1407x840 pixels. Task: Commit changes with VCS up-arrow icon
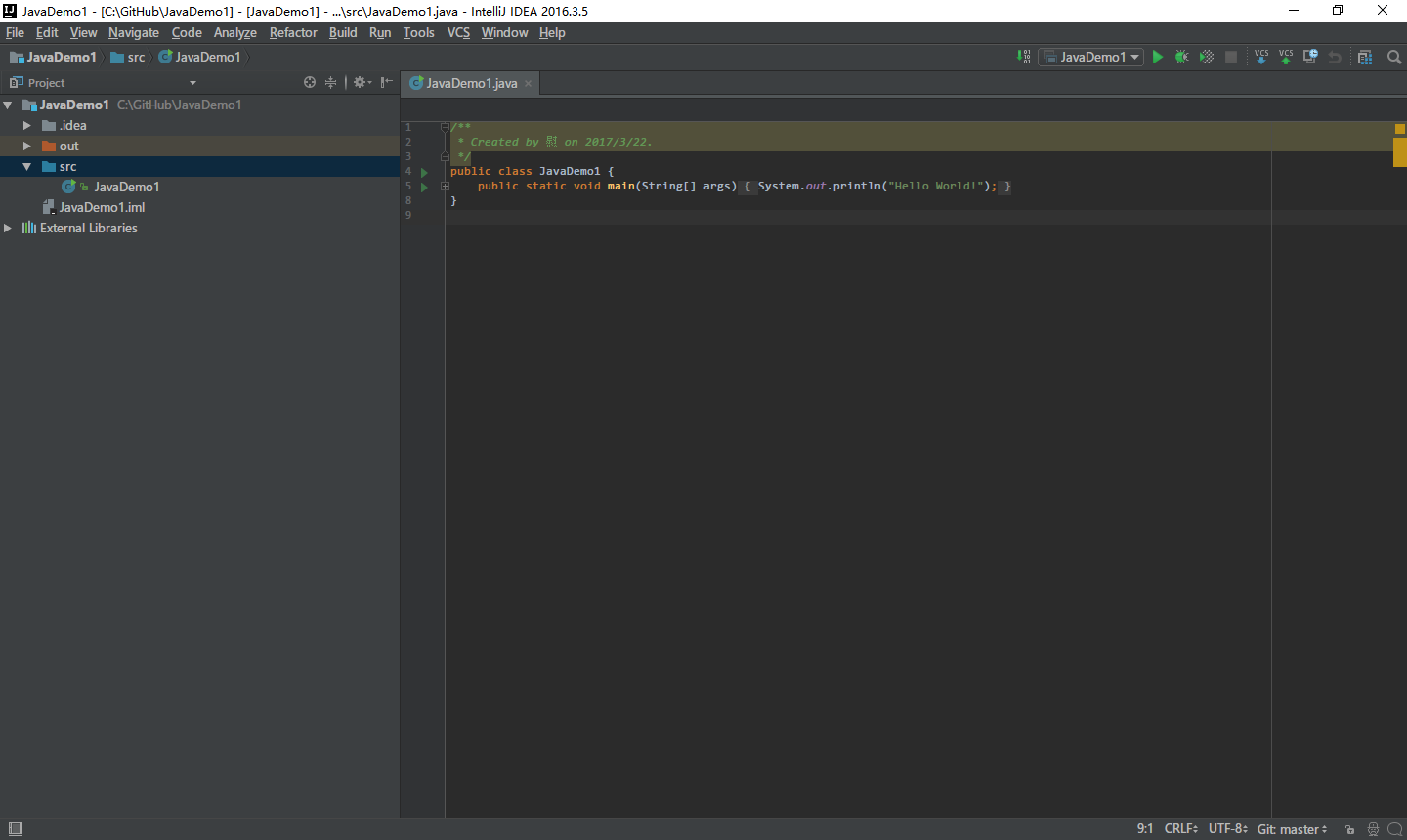coord(1286,57)
